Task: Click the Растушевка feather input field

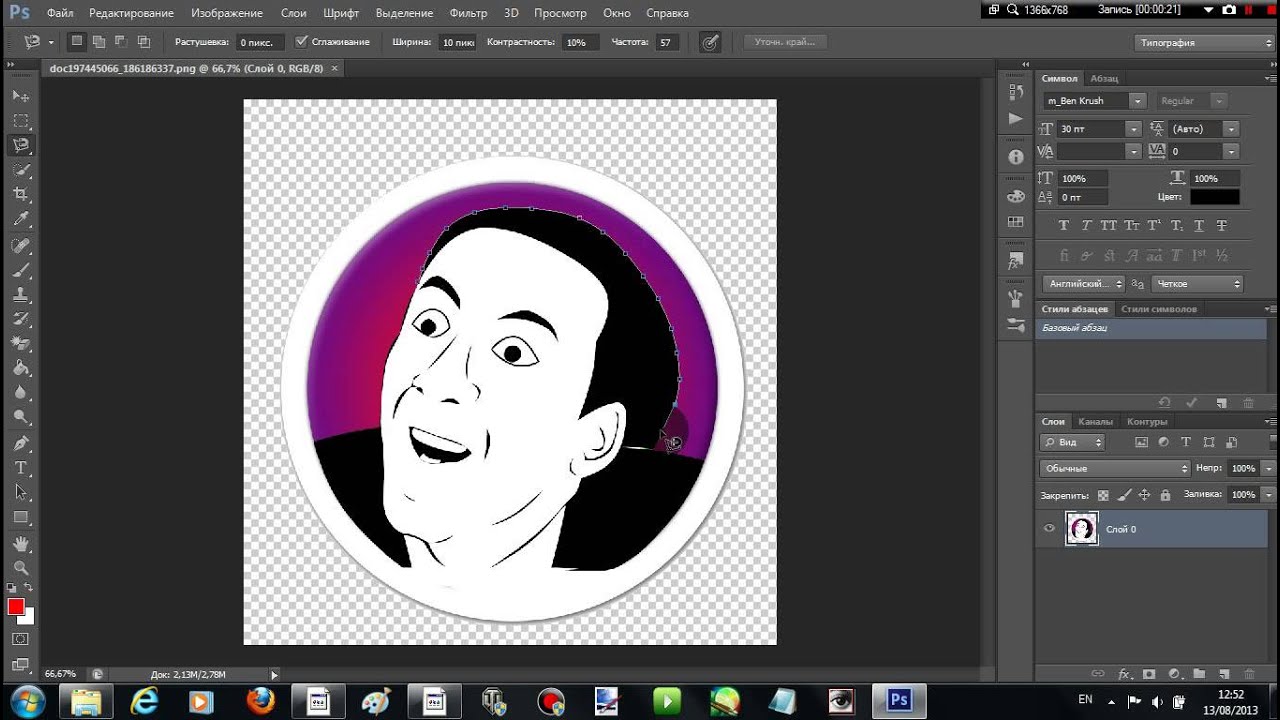Action: point(260,43)
